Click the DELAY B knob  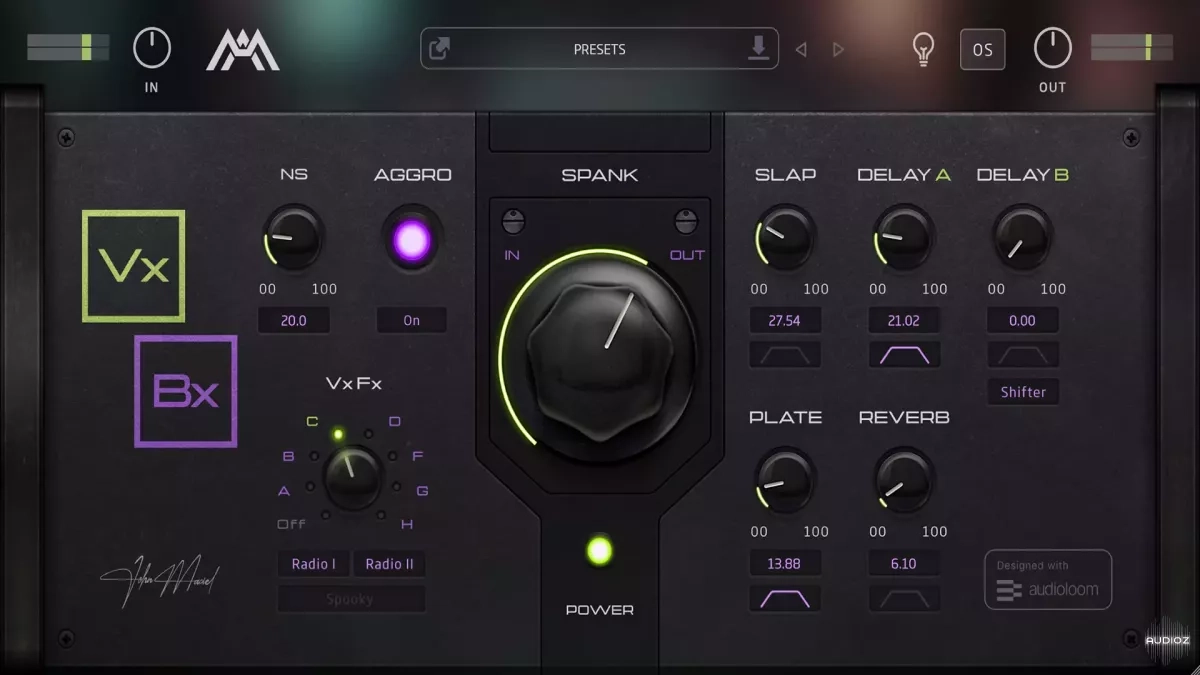coord(1022,237)
